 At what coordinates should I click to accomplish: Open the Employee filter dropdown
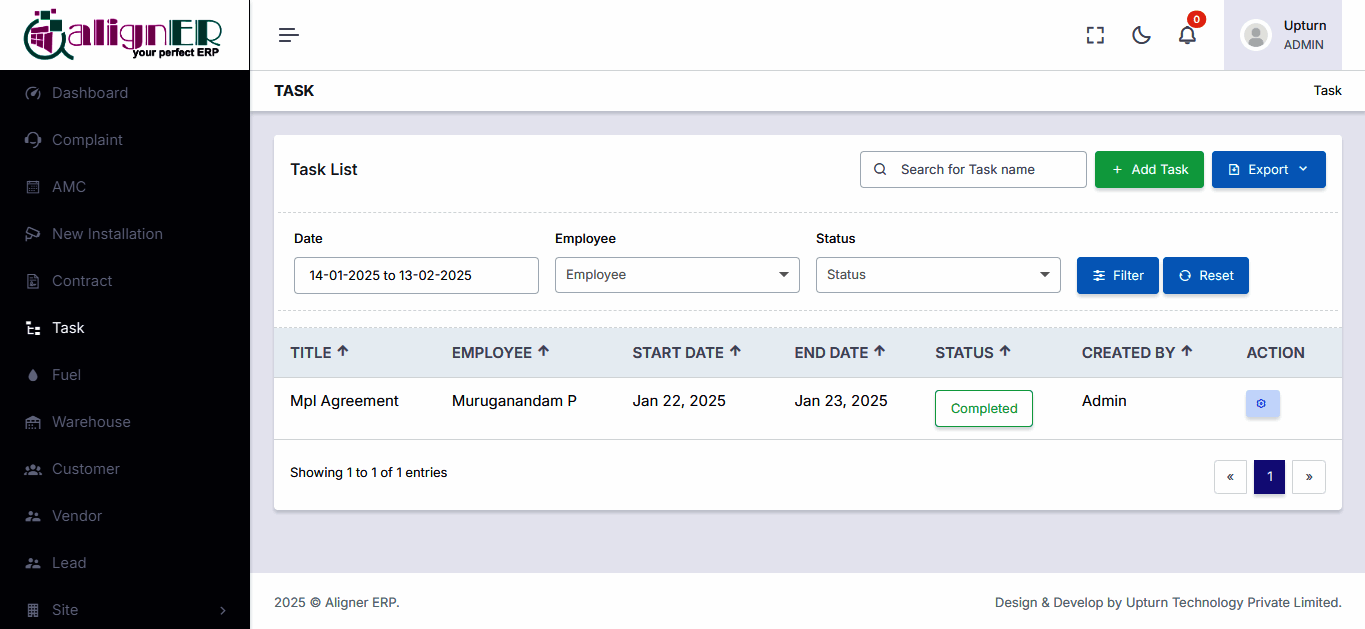[677, 275]
